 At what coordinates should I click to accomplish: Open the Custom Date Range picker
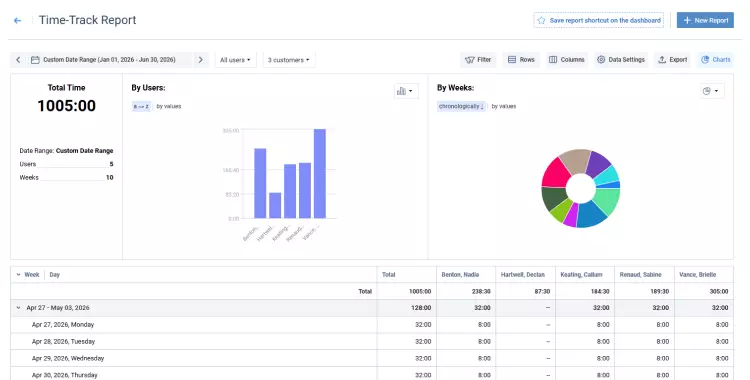[x=110, y=60]
